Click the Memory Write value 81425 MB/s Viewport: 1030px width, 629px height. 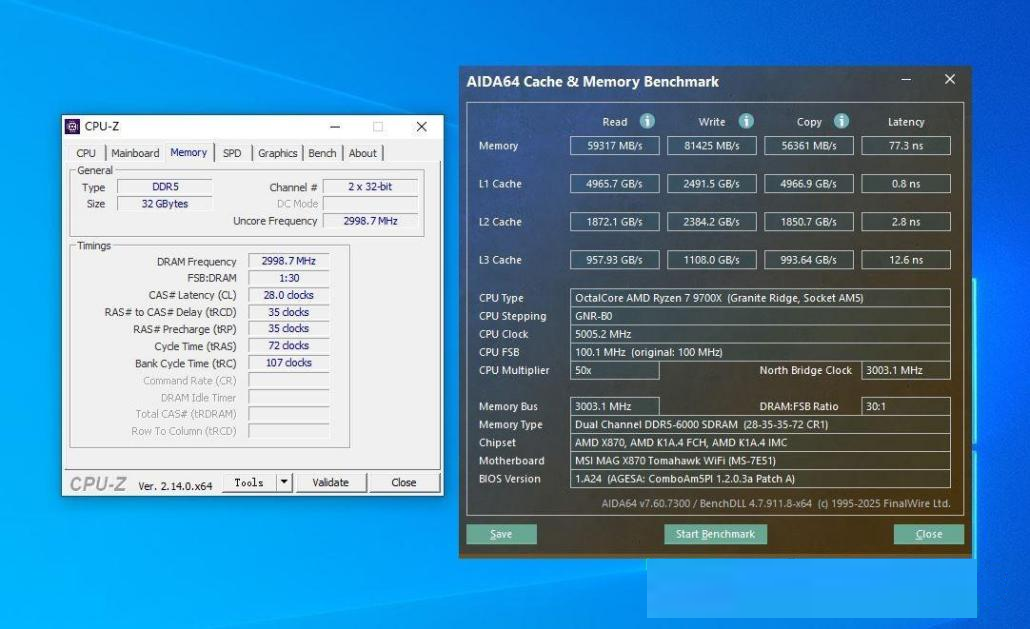[712, 146]
